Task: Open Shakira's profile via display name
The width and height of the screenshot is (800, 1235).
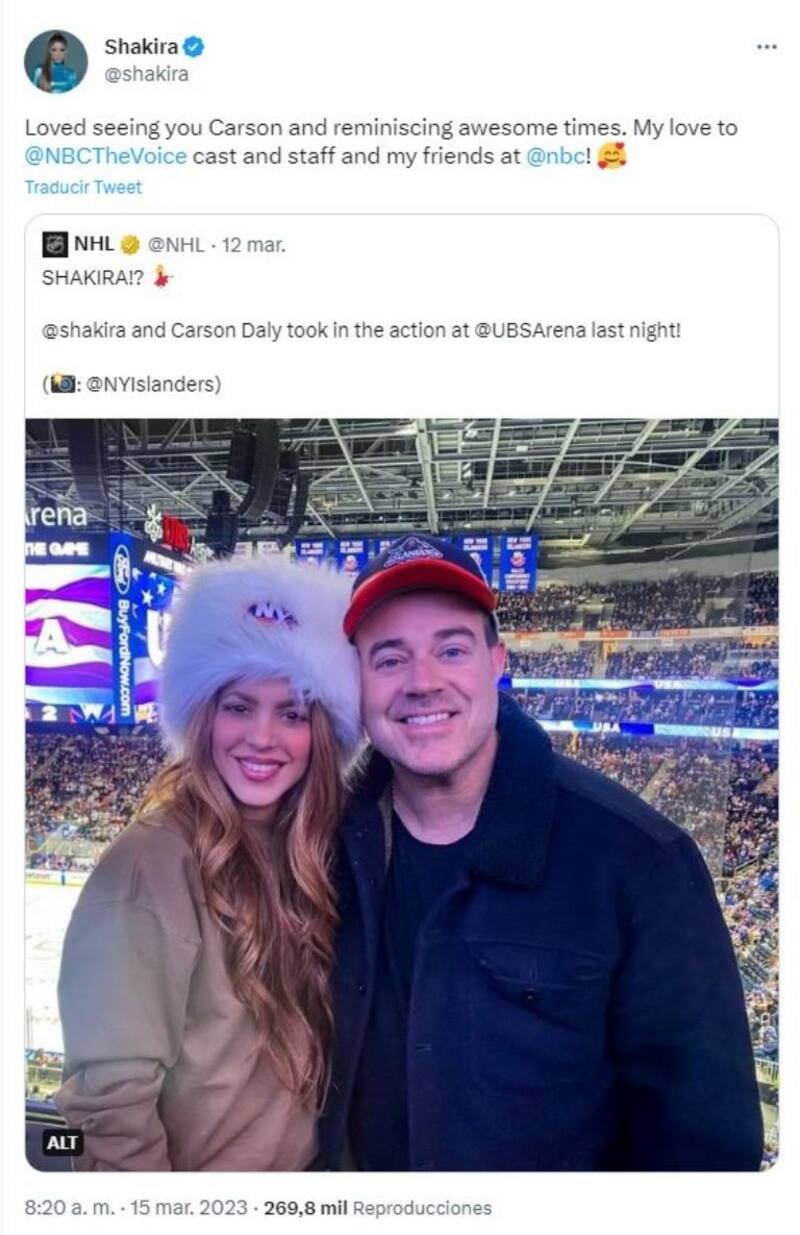Action: [141, 46]
